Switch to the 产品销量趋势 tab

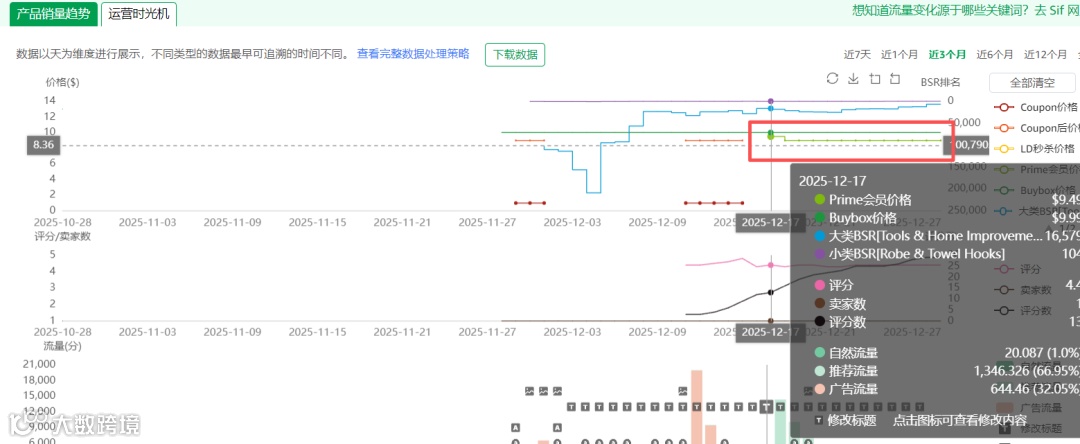point(54,13)
